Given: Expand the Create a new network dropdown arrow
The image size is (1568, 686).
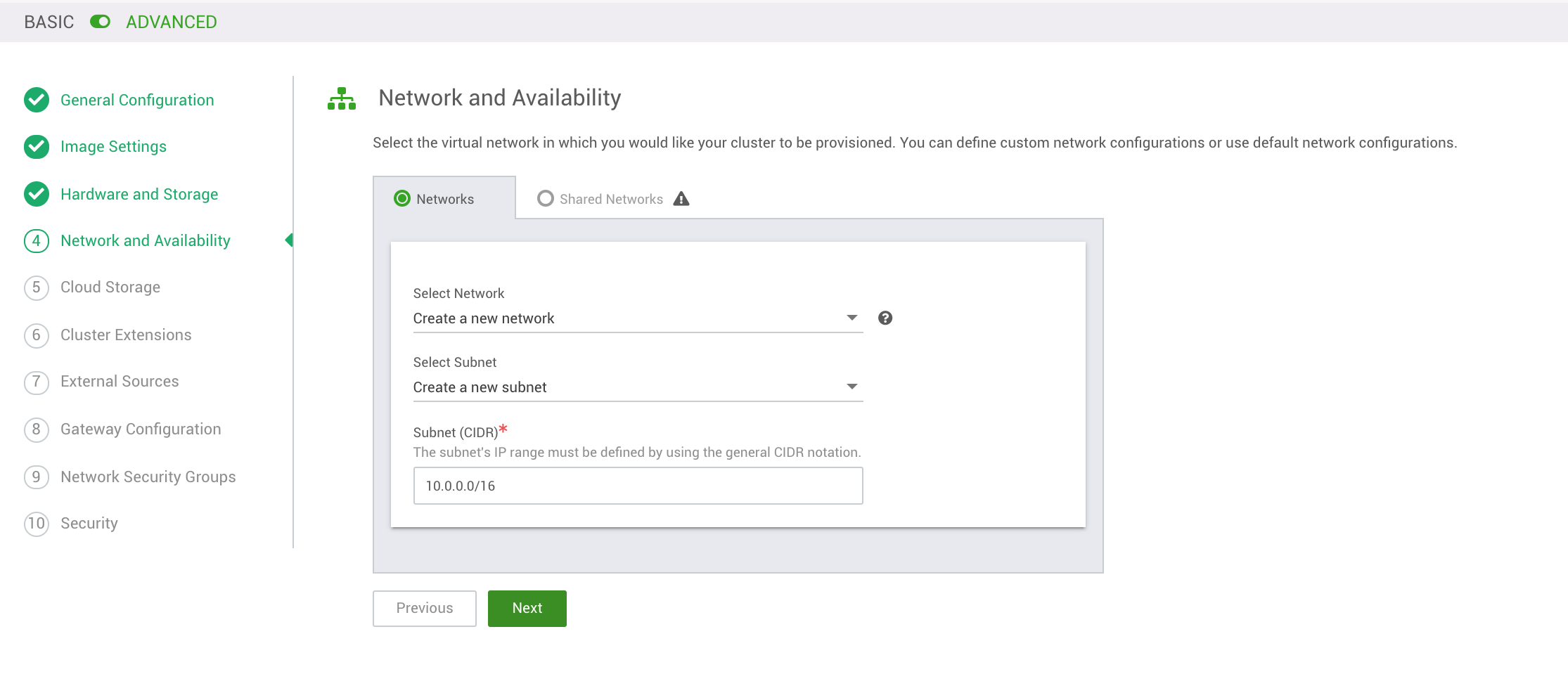Looking at the screenshot, I should point(852,318).
